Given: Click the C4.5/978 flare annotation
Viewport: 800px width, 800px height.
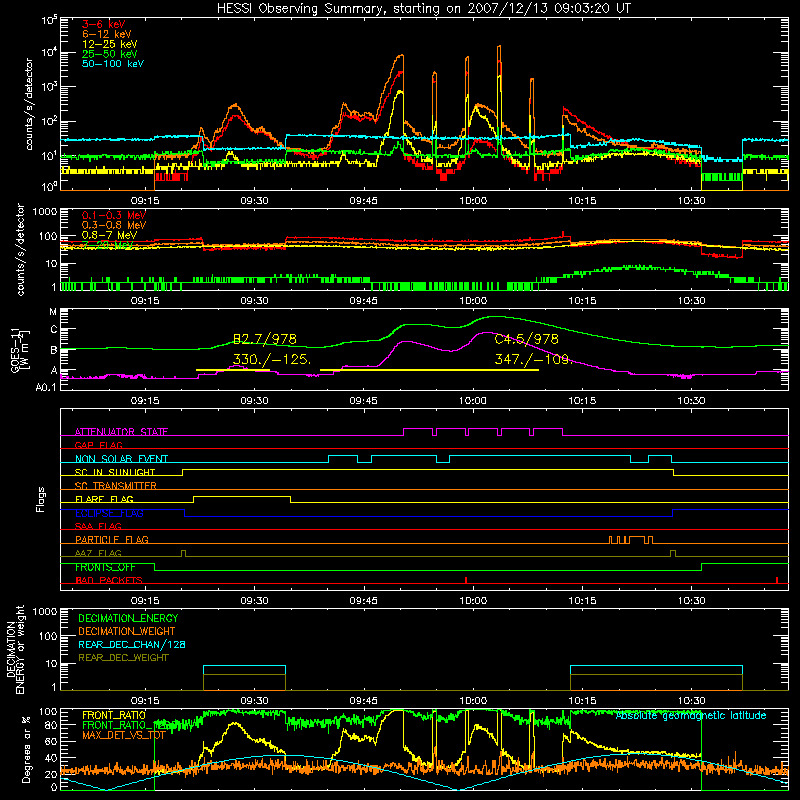Looking at the screenshot, I should (527, 339).
